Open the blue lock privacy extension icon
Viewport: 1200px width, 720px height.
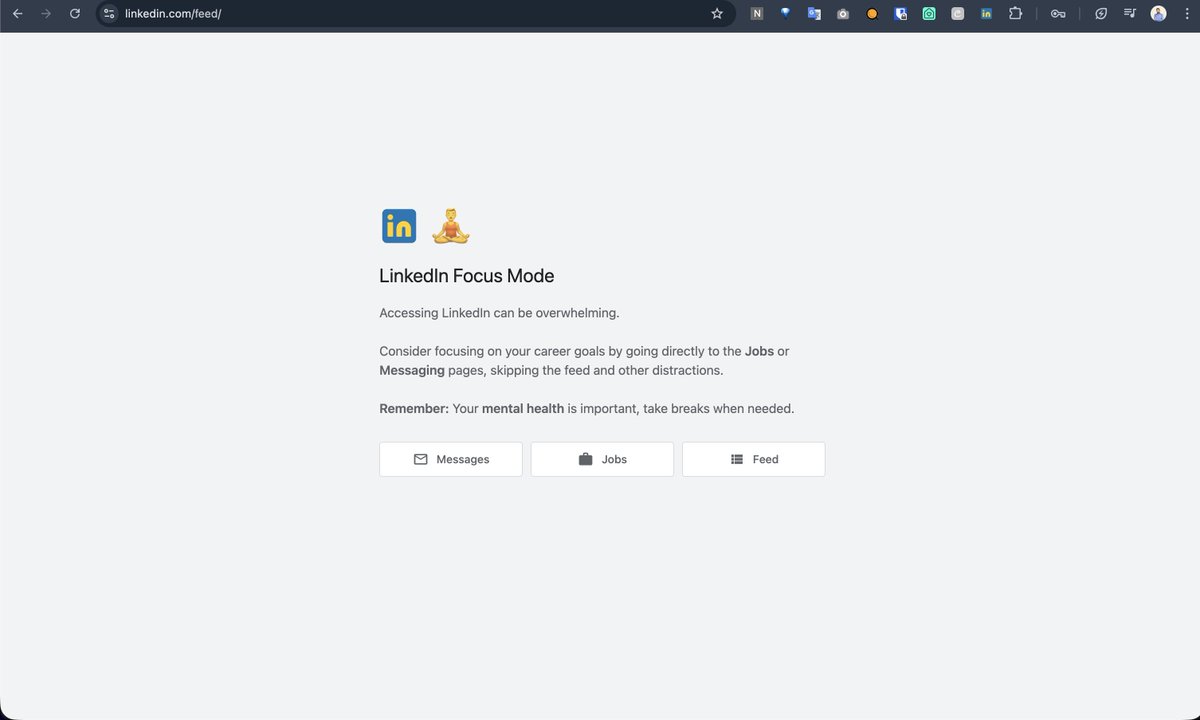901,14
